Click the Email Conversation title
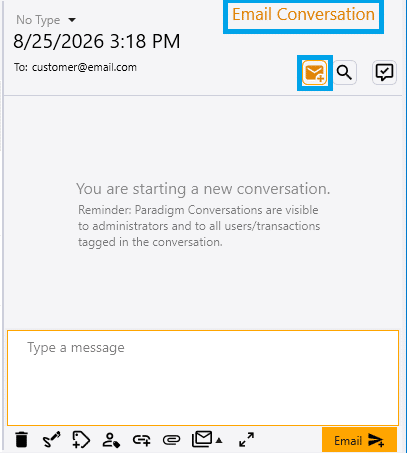Image resolution: width=407 pixels, height=453 pixels. (303, 14)
